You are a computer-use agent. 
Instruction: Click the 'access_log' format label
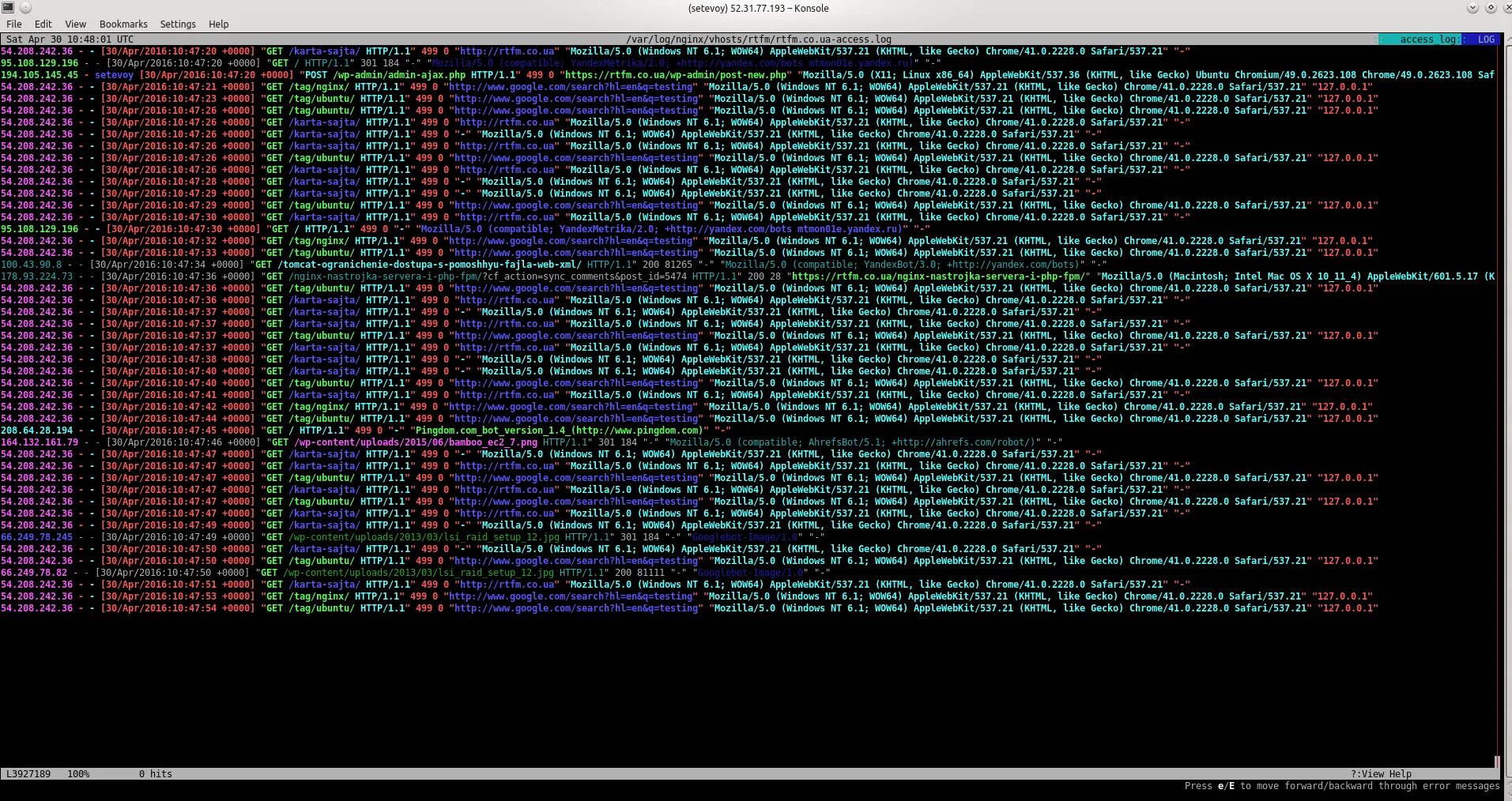[x=1430, y=39]
